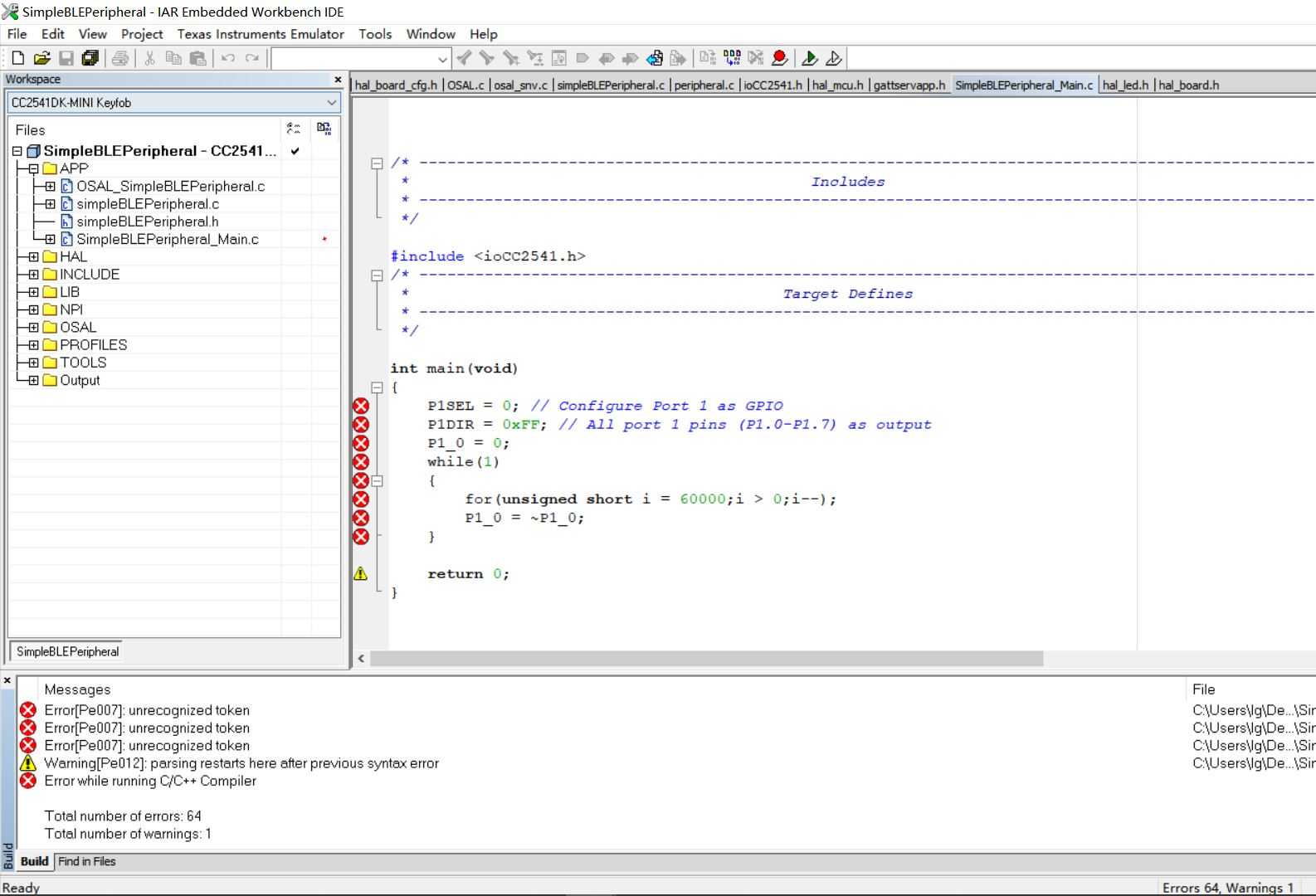Collapse the SimpleBLEPeripheral project root node
This screenshot has width=1316, height=896.
(x=17, y=151)
